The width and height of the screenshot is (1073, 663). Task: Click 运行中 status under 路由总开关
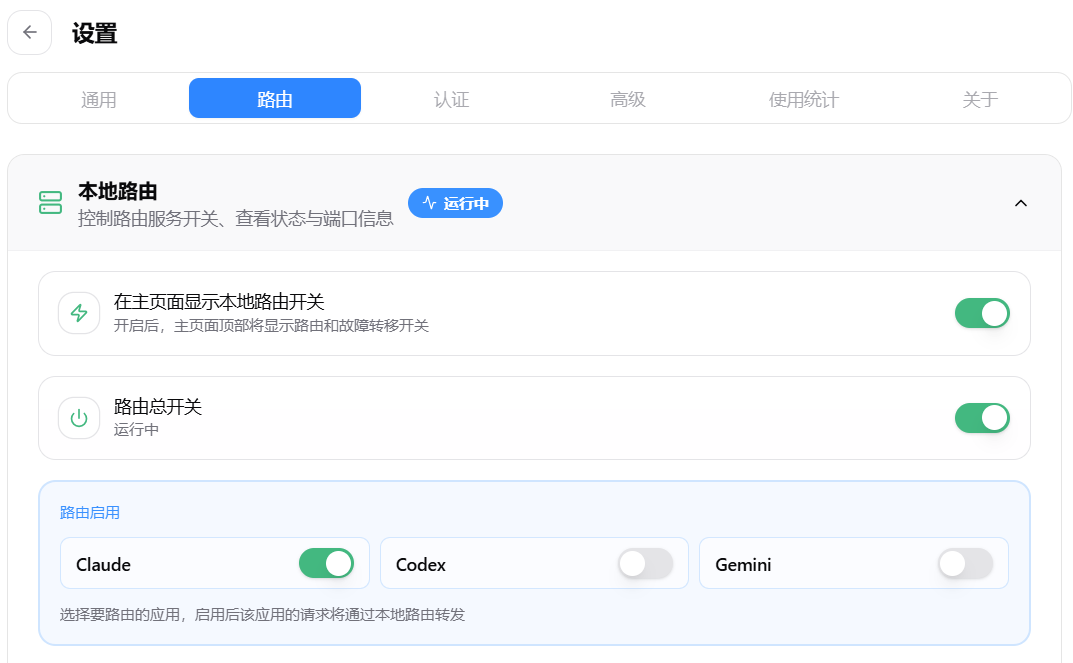136,430
